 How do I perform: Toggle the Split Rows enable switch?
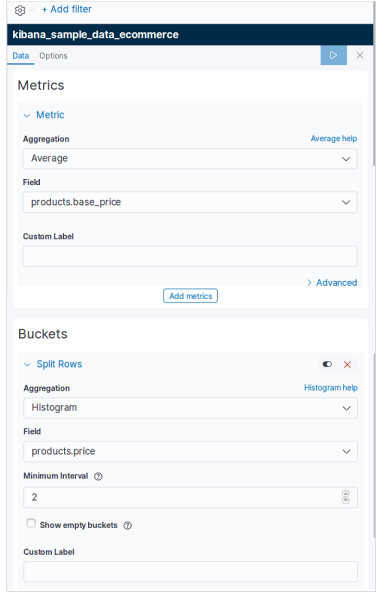327,365
